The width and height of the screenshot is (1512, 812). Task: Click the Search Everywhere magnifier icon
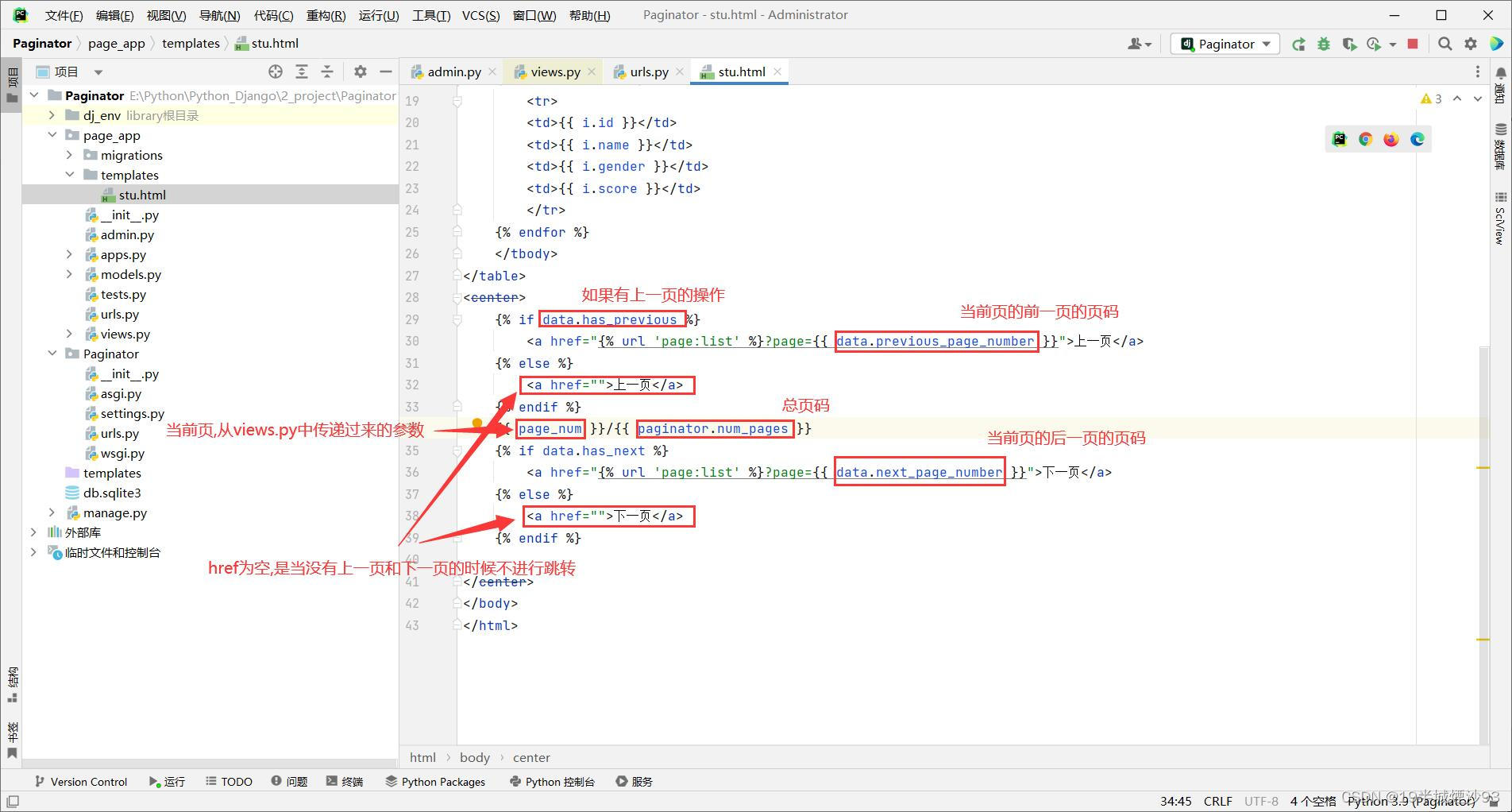coord(1445,44)
